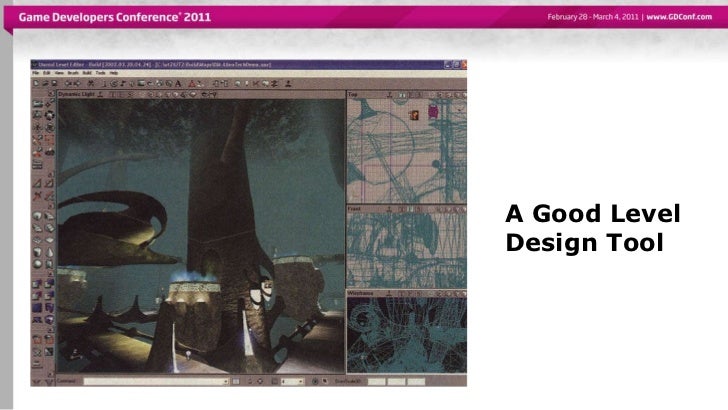Click the binoculars Search Actors icon
This screenshot has height=410, width=728.
pyautogui.click(x=91, y=84)
